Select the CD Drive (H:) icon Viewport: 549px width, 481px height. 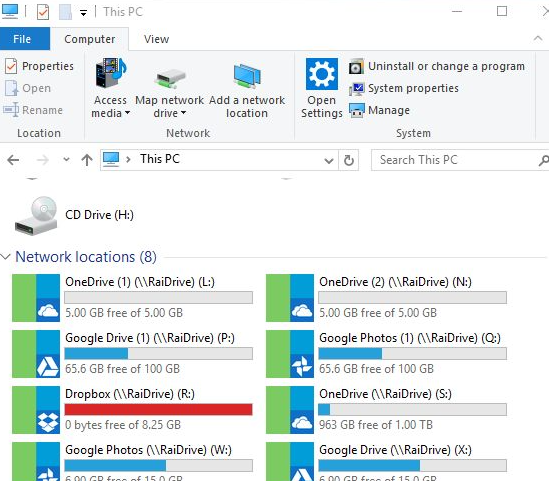(x=36, y=216)
